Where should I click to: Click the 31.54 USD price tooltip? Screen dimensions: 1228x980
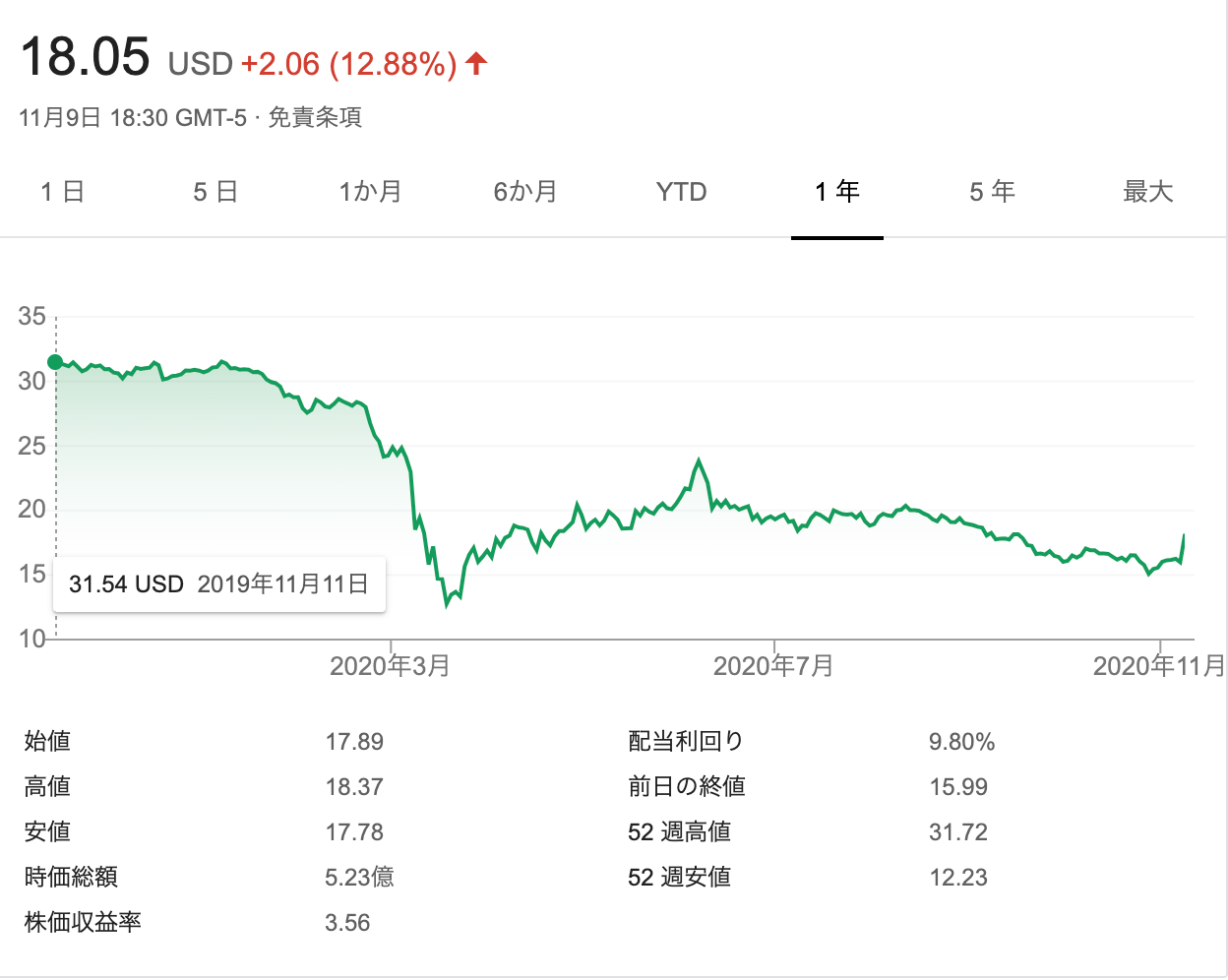tap(218, 584)
